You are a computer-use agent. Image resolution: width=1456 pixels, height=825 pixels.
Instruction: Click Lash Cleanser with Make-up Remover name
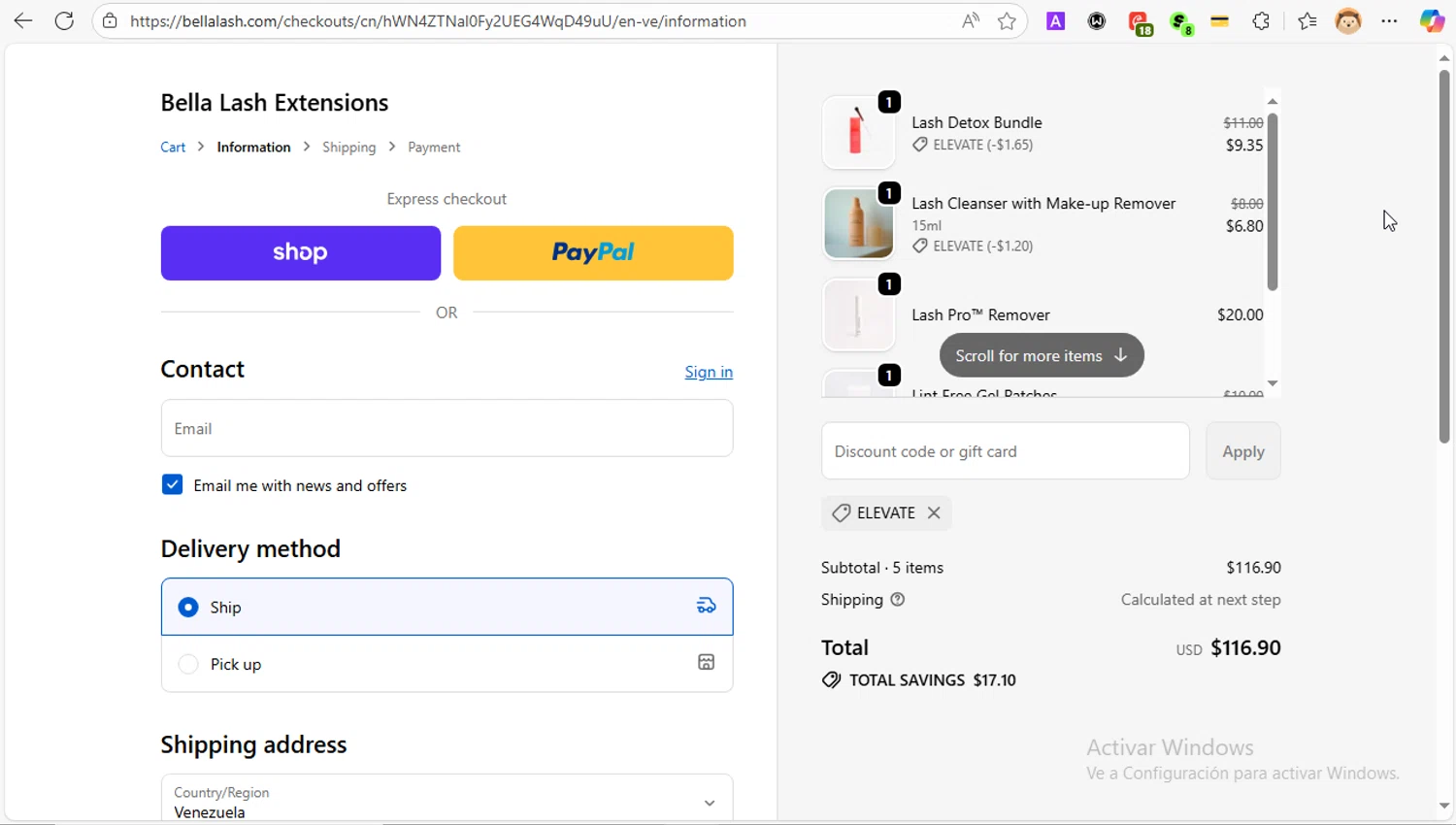tap(1043, 203)
